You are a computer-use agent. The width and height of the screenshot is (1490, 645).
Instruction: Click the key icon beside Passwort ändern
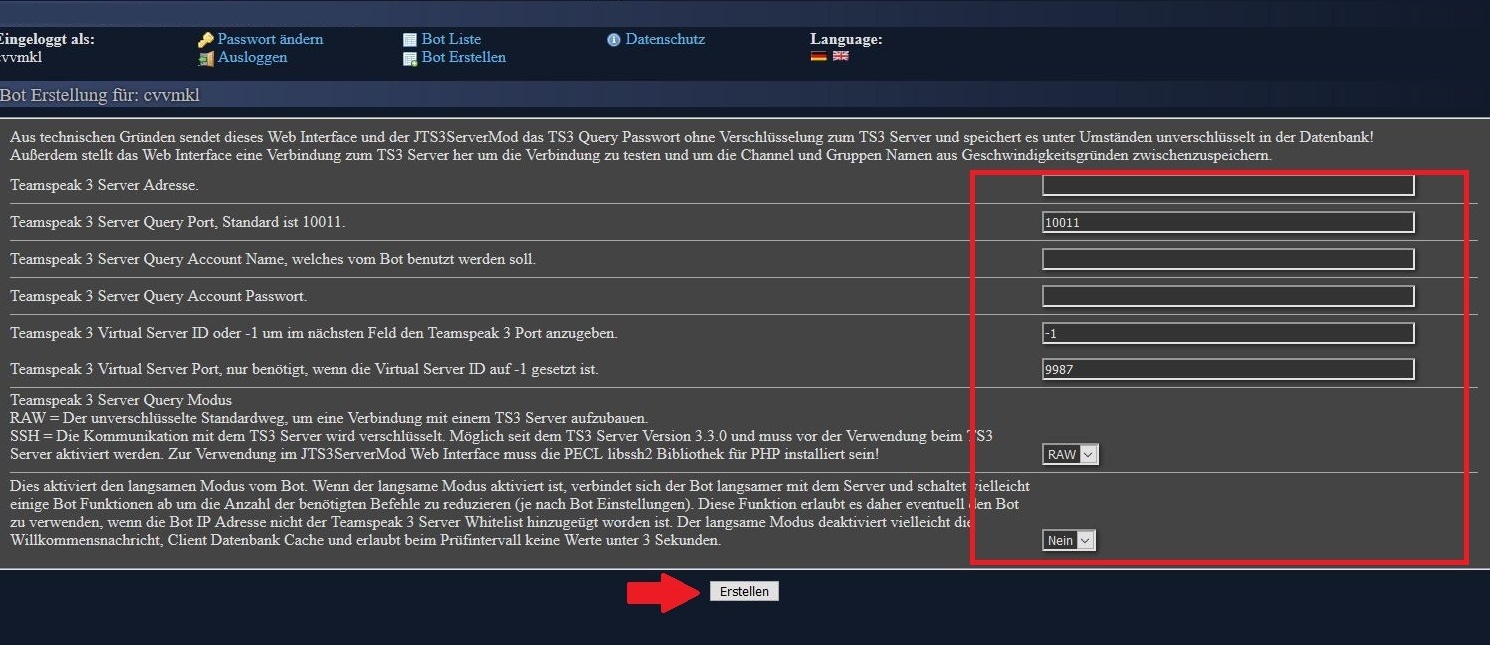point(206,40)
